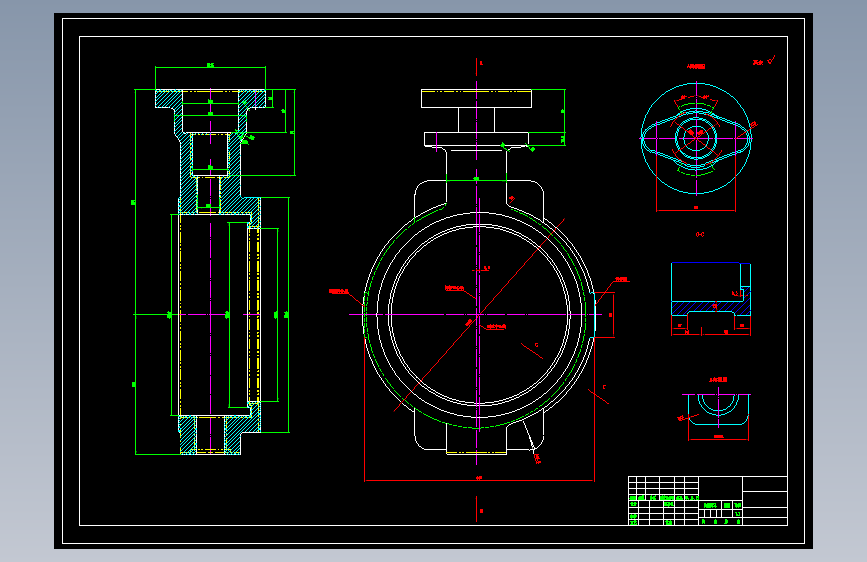Screen dimensions: 867x562
Task: Select the large circular bore in the center front view
Action: (479, 315)
